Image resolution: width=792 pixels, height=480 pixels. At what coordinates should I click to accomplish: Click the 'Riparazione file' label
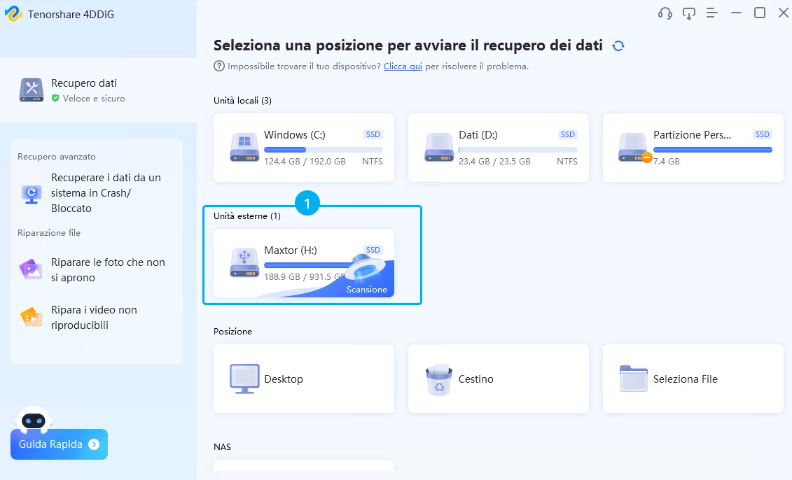(x=49, y=233)
